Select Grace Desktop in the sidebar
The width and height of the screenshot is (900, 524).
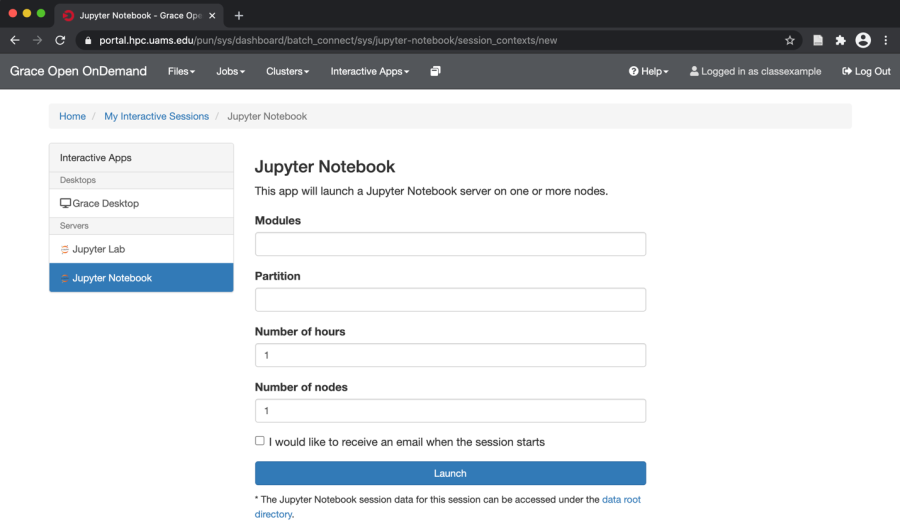[105, 203]
